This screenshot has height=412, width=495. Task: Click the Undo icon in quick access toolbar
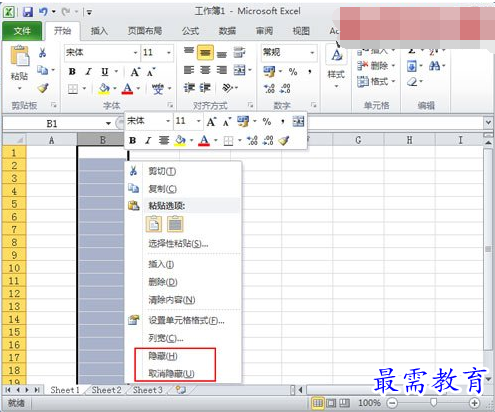(x=44, y=12)
